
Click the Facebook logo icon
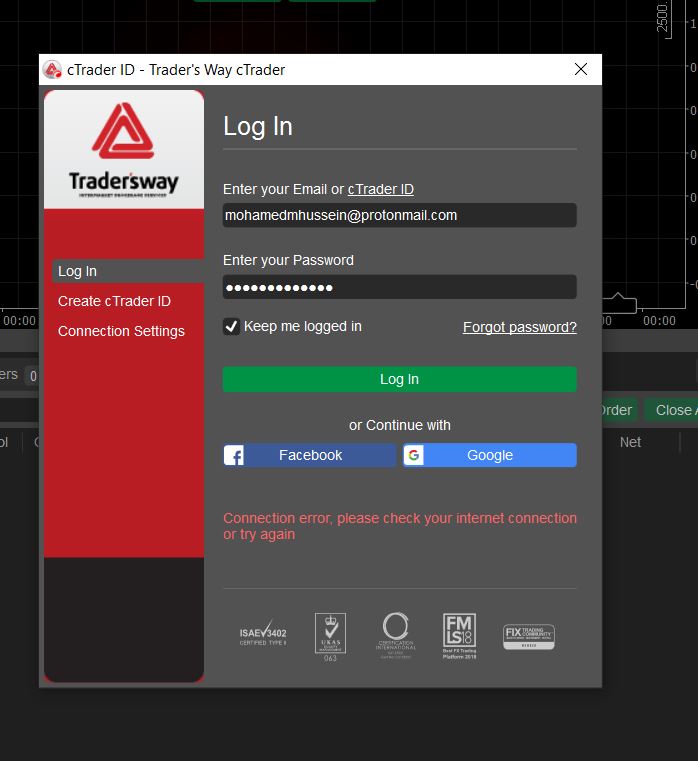pyautogui.click(x=234, y=455)
